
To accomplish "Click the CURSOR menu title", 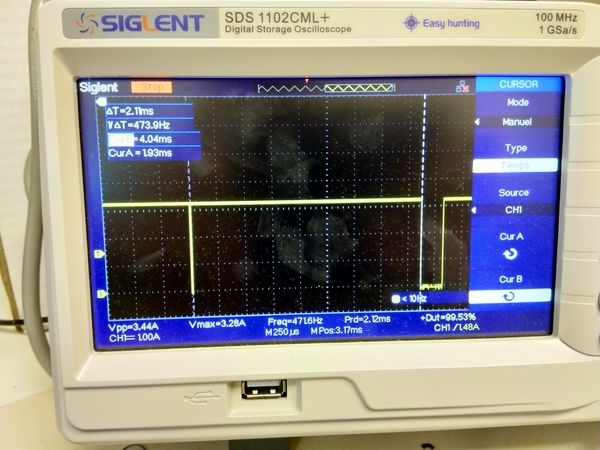I will [x=514, y=86].
